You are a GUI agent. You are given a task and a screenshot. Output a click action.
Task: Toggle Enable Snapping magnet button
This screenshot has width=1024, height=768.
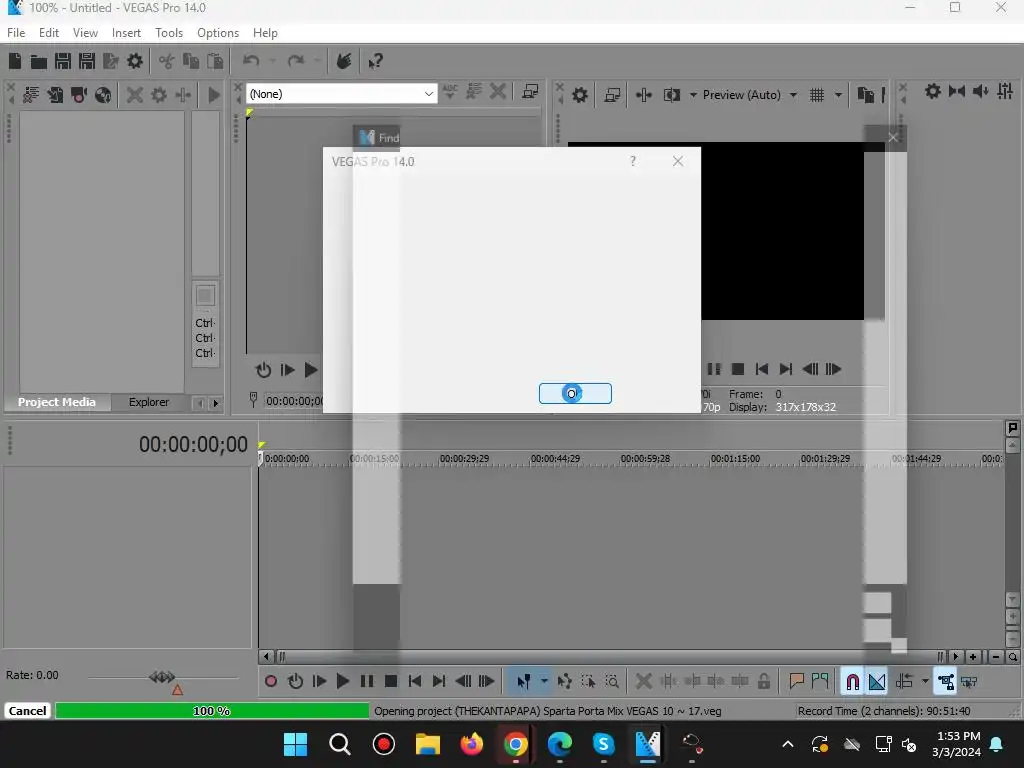tap(852, 682)
